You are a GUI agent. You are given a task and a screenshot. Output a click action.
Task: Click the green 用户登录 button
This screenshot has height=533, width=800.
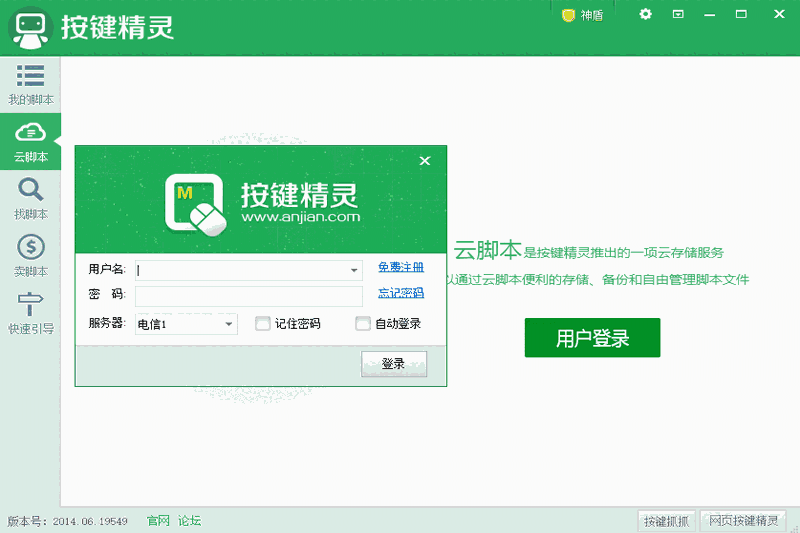click(x=592, y=338)
